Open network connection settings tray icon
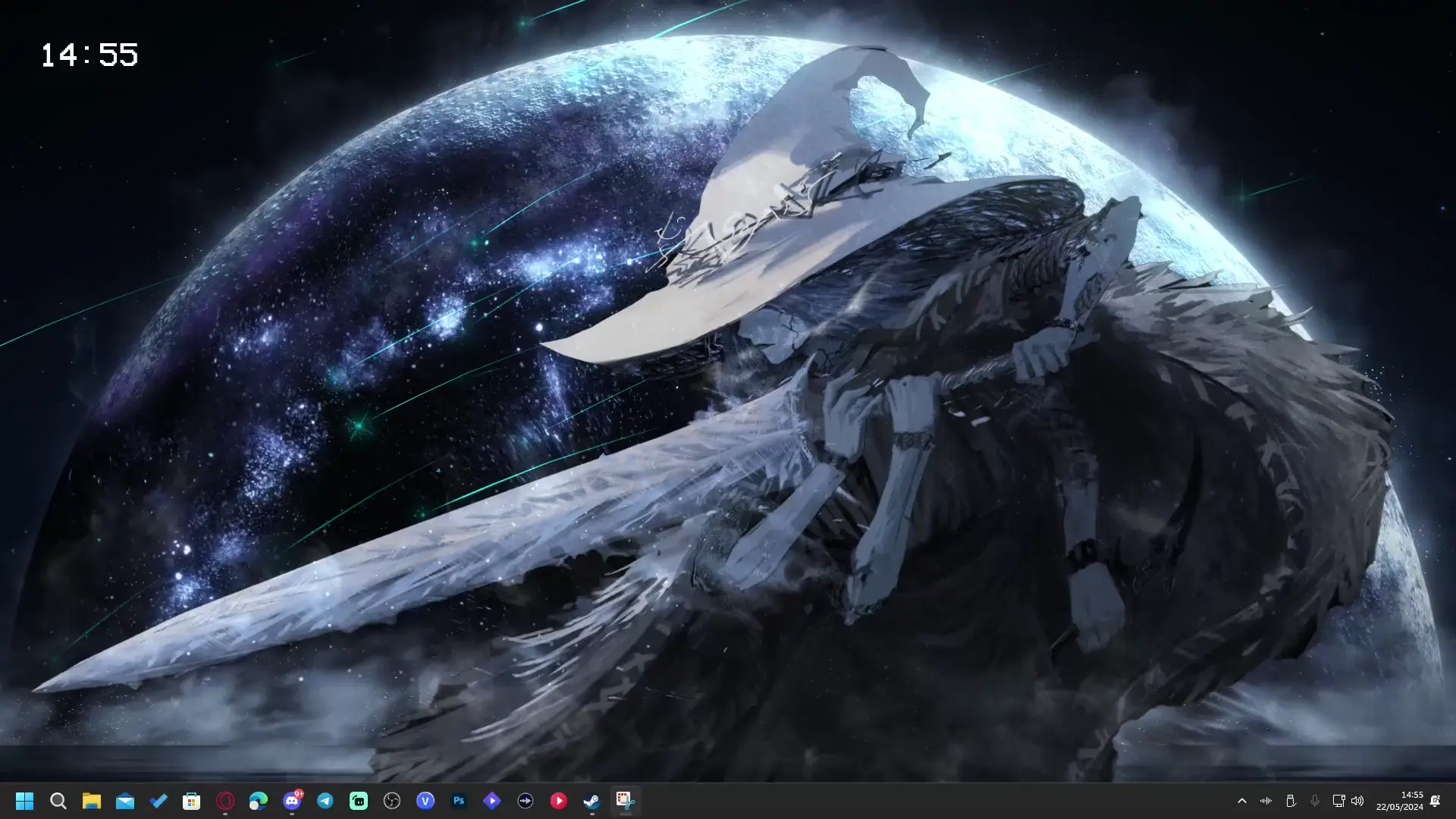This screenshot has width=1456, height=819. point(1338,801)
